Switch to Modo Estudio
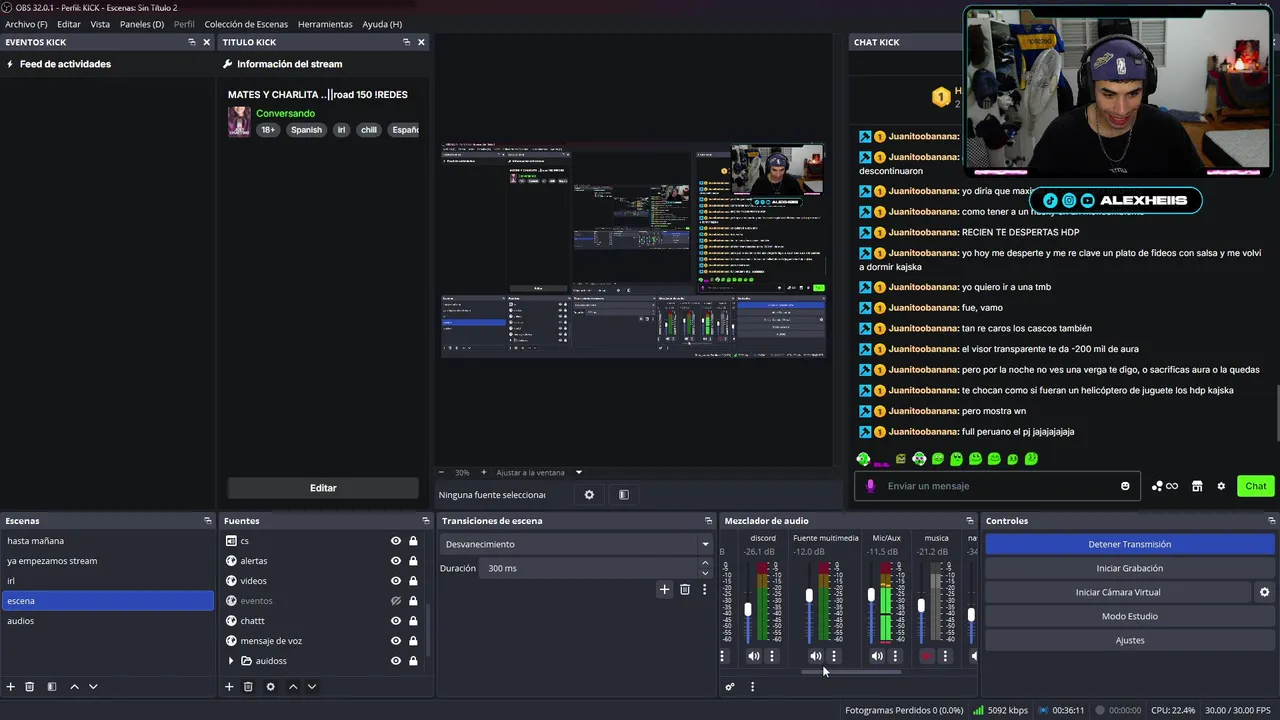This screenshot has width=1280, height=720. click(x=1129, y=616)
